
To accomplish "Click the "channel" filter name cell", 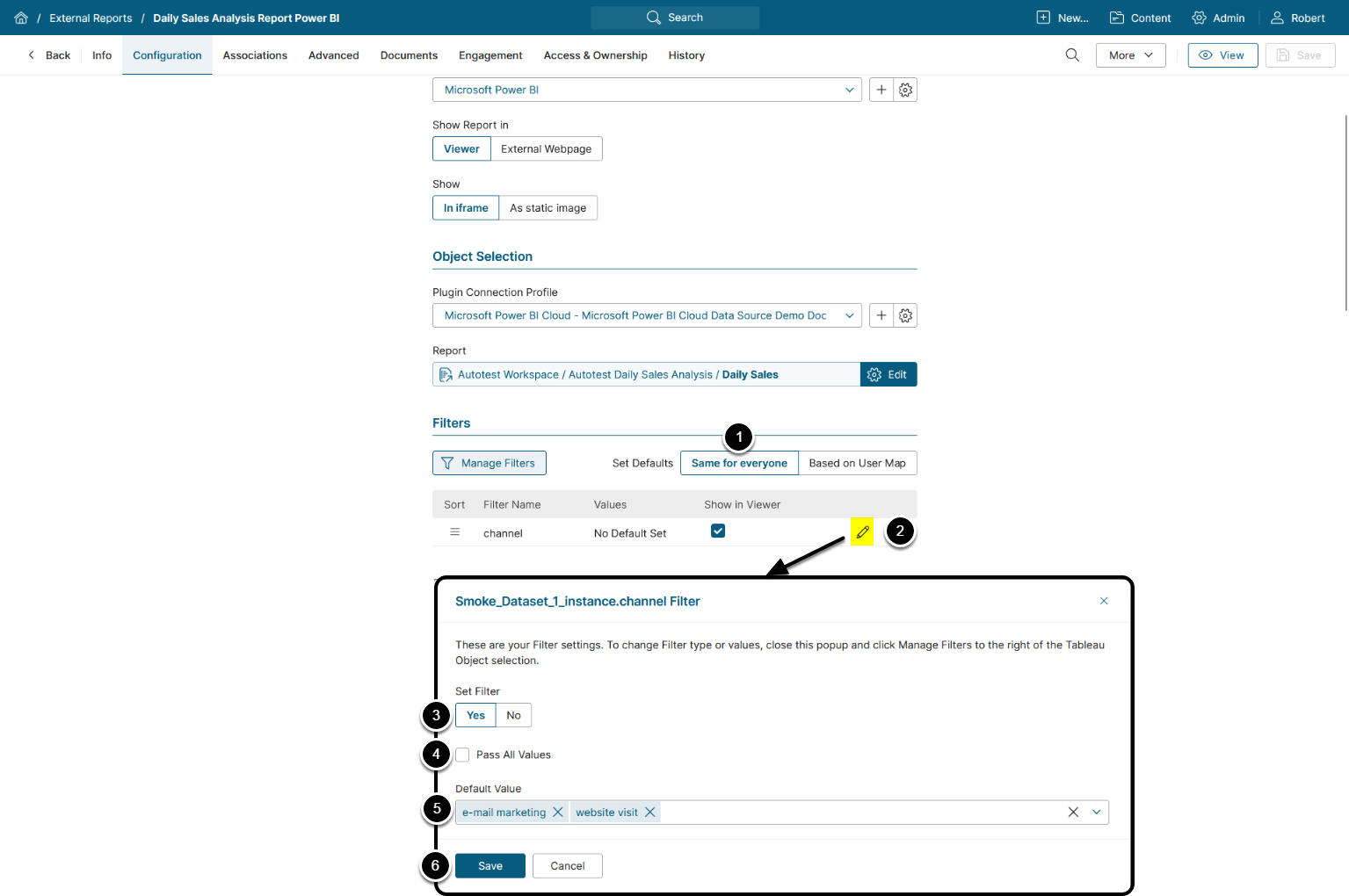I will coord(503,533).
